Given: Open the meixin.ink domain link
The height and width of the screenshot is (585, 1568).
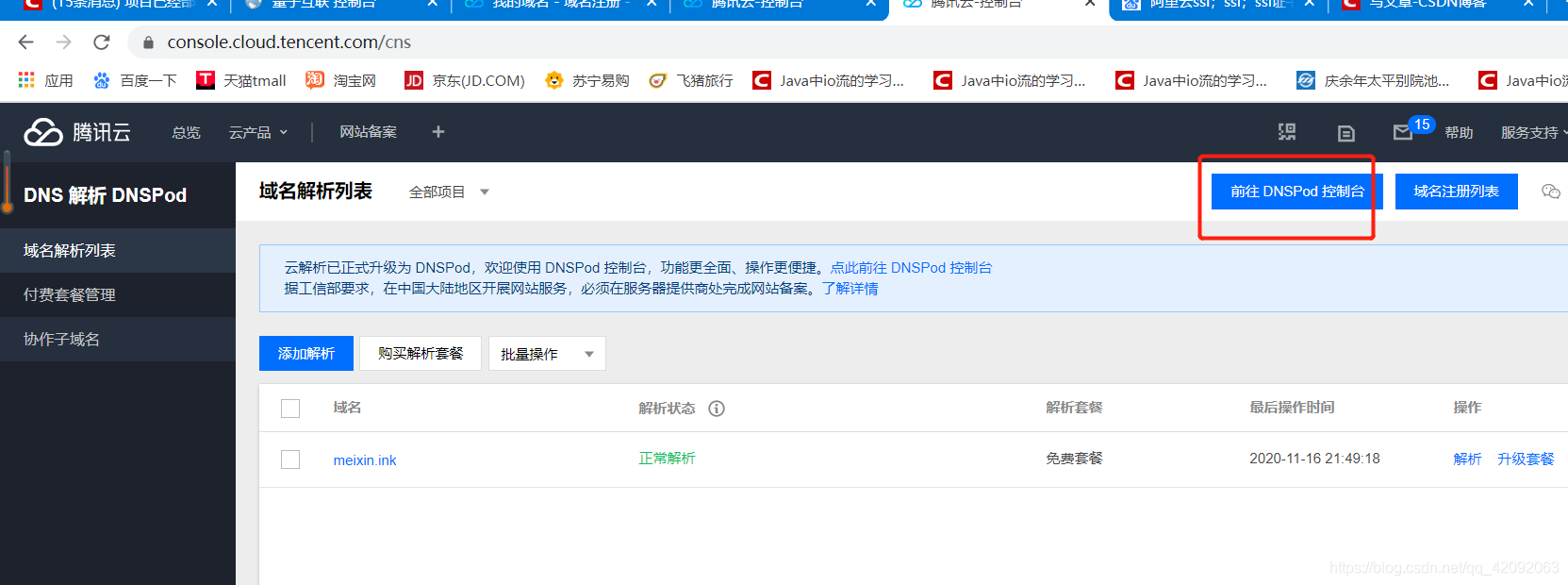Looking at the screenshot, I should pyautogui.click(x=365, y=460).
